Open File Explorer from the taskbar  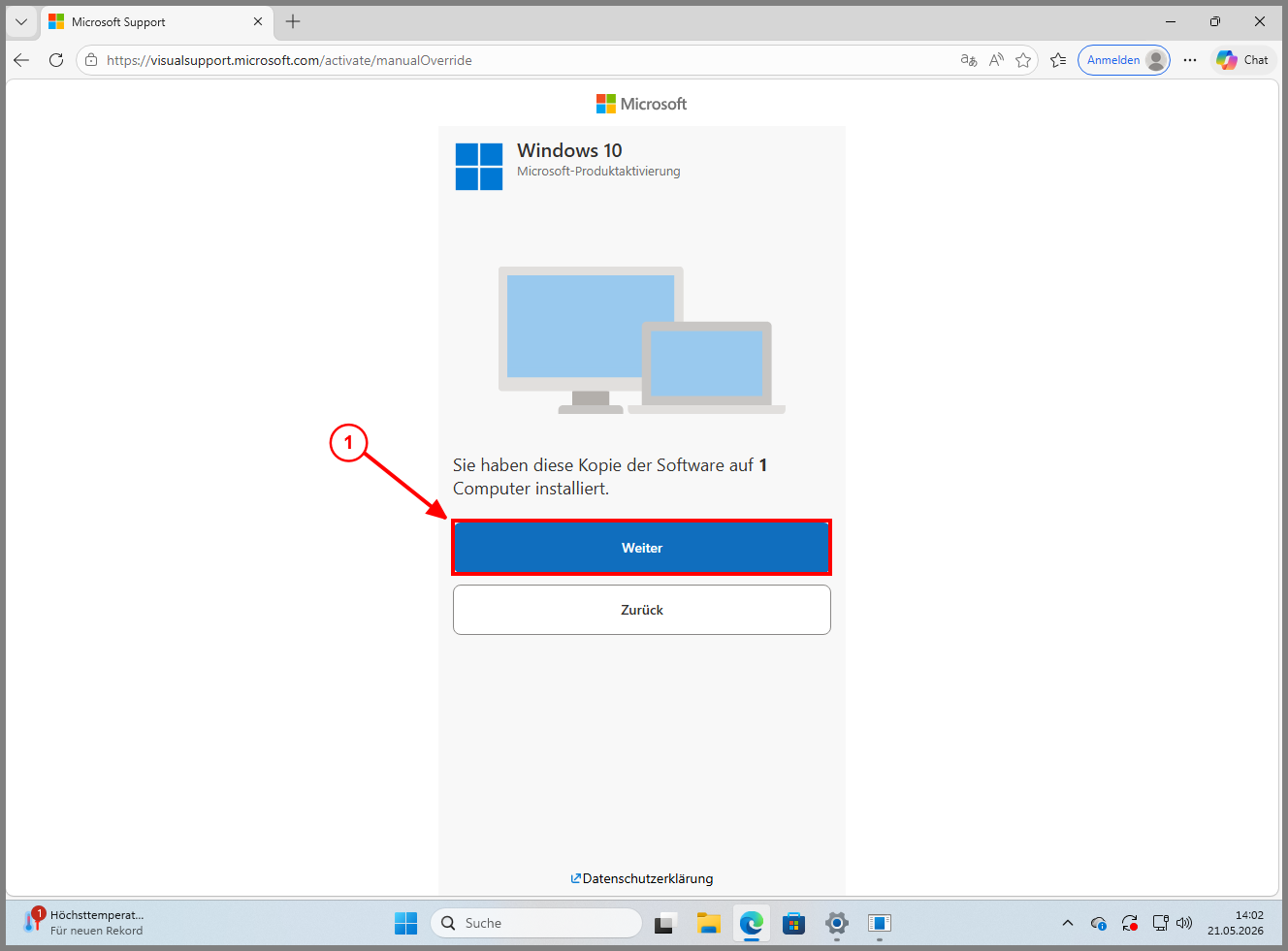tap(709, 923)
